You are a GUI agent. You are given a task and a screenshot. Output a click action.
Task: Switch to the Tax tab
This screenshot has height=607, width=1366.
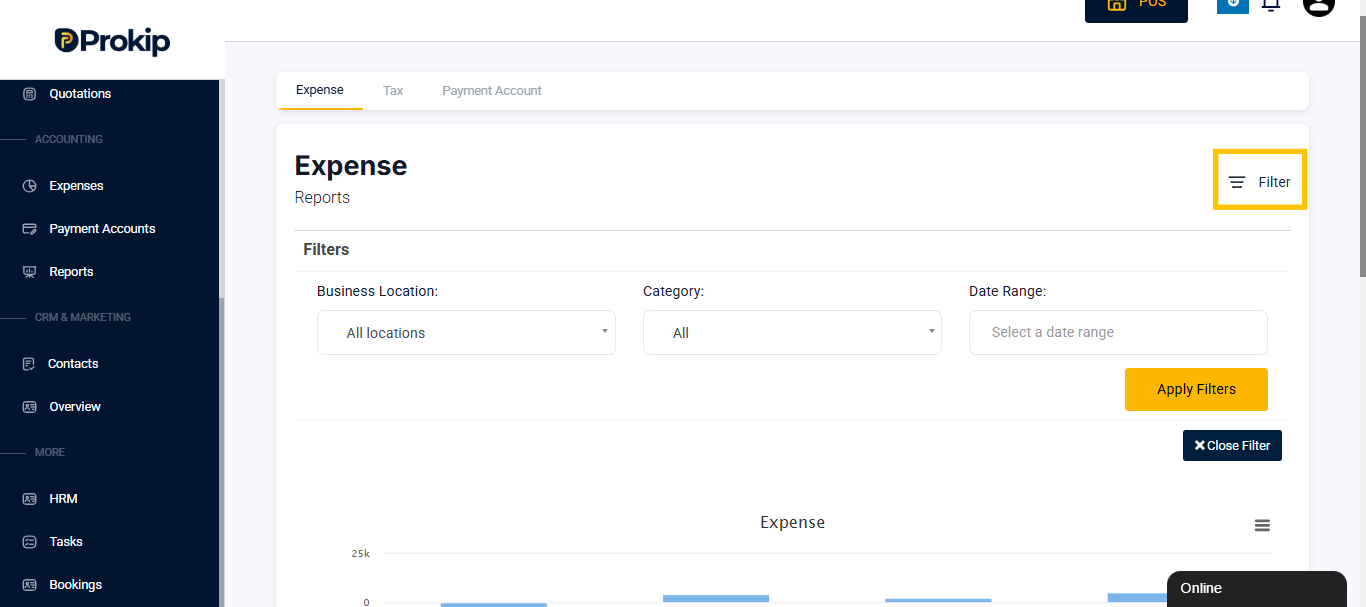point(393,90)
